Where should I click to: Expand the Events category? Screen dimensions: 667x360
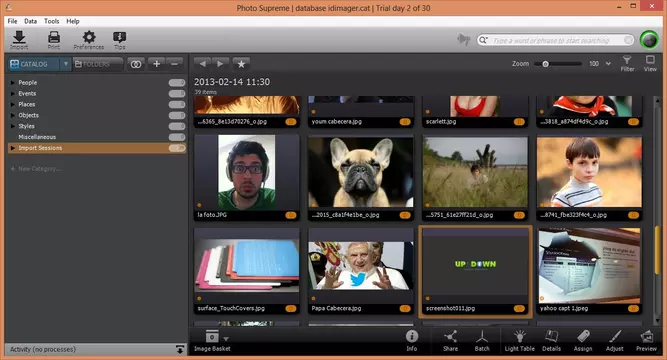(13, 94)
